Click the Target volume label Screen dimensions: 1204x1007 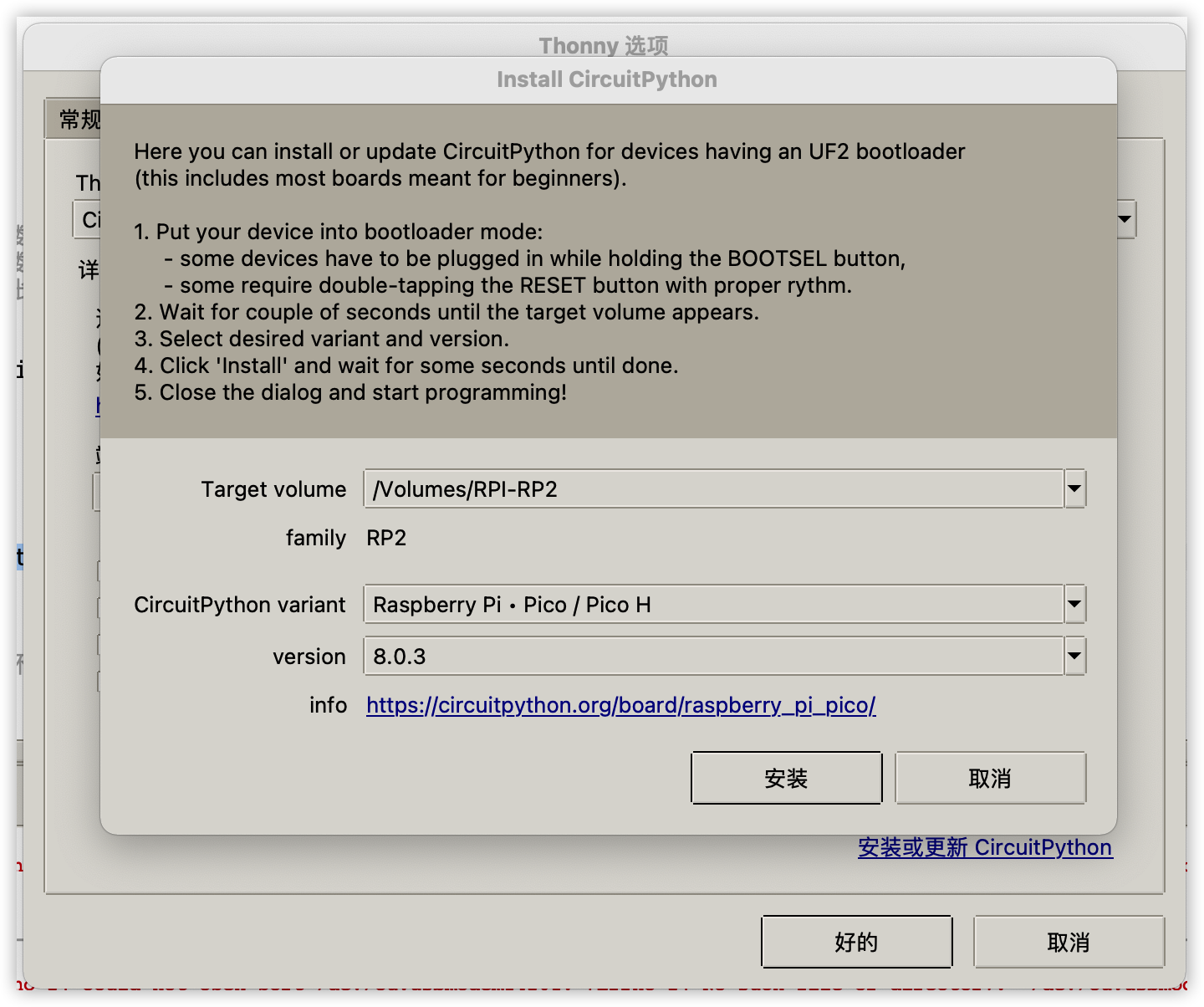[x=273, y=489]
